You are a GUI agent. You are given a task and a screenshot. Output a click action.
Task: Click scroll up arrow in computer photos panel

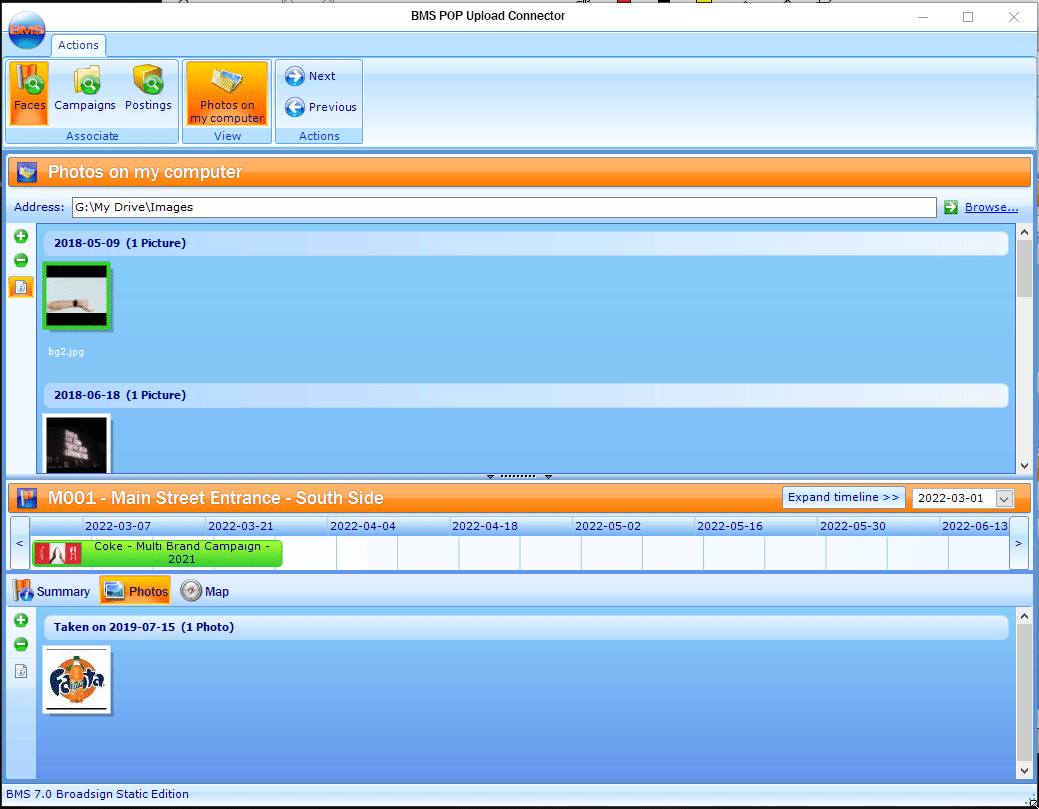1024,233
